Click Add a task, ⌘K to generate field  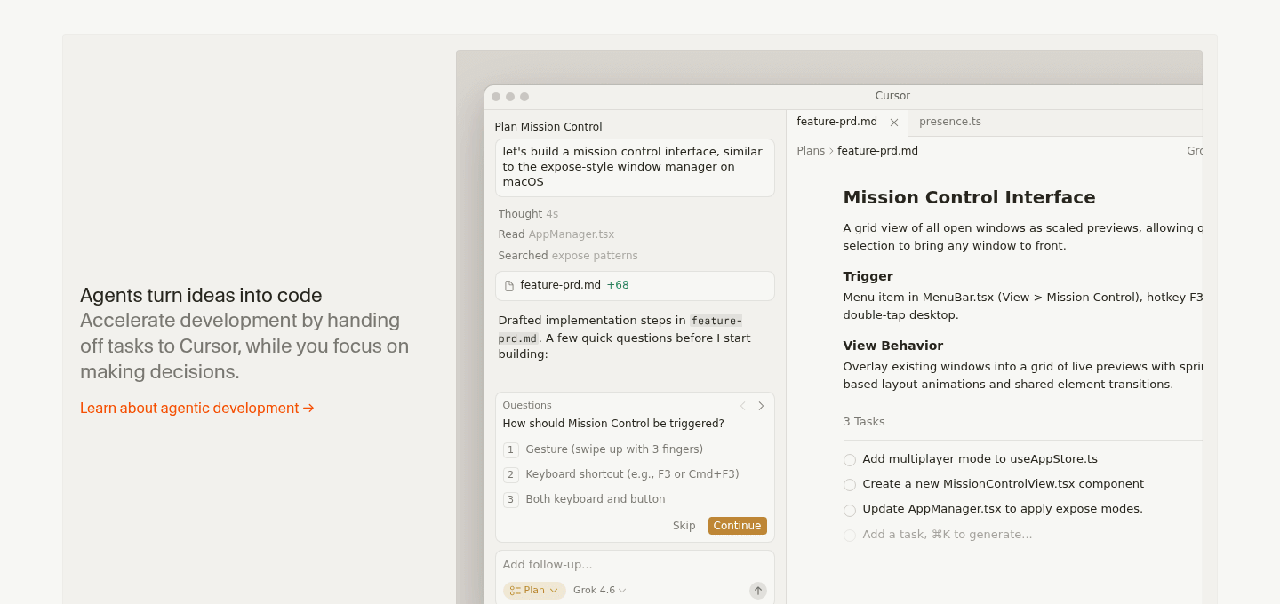click(x=947, y=535)
